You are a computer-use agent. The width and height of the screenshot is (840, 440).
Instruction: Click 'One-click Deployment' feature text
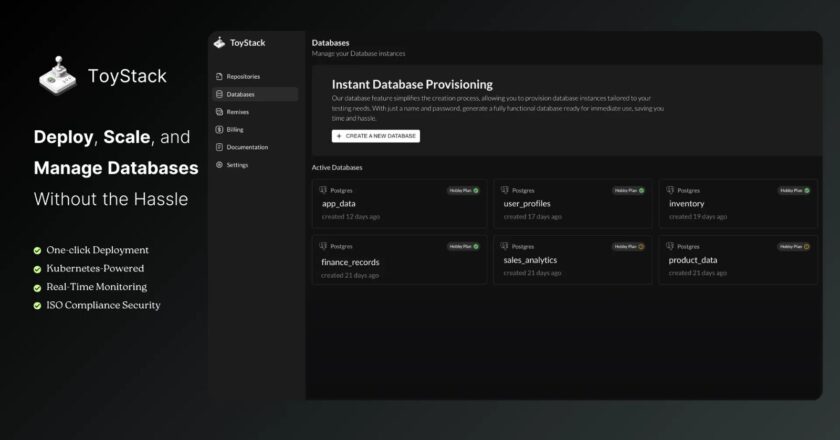[x=98, y=250]
